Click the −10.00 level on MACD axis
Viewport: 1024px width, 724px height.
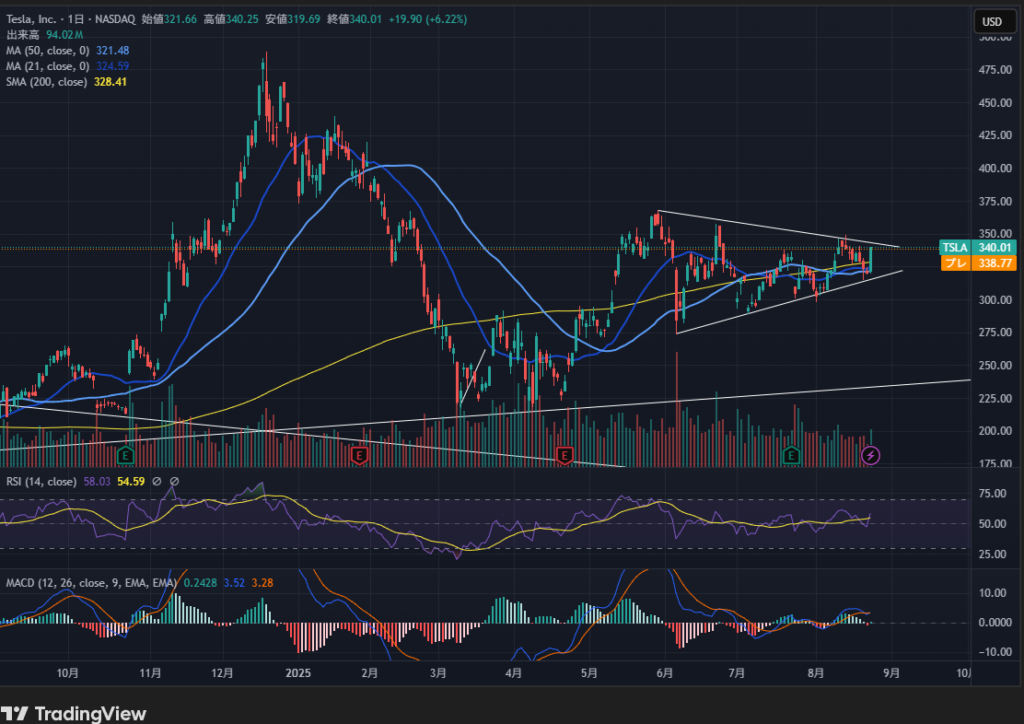993,652
